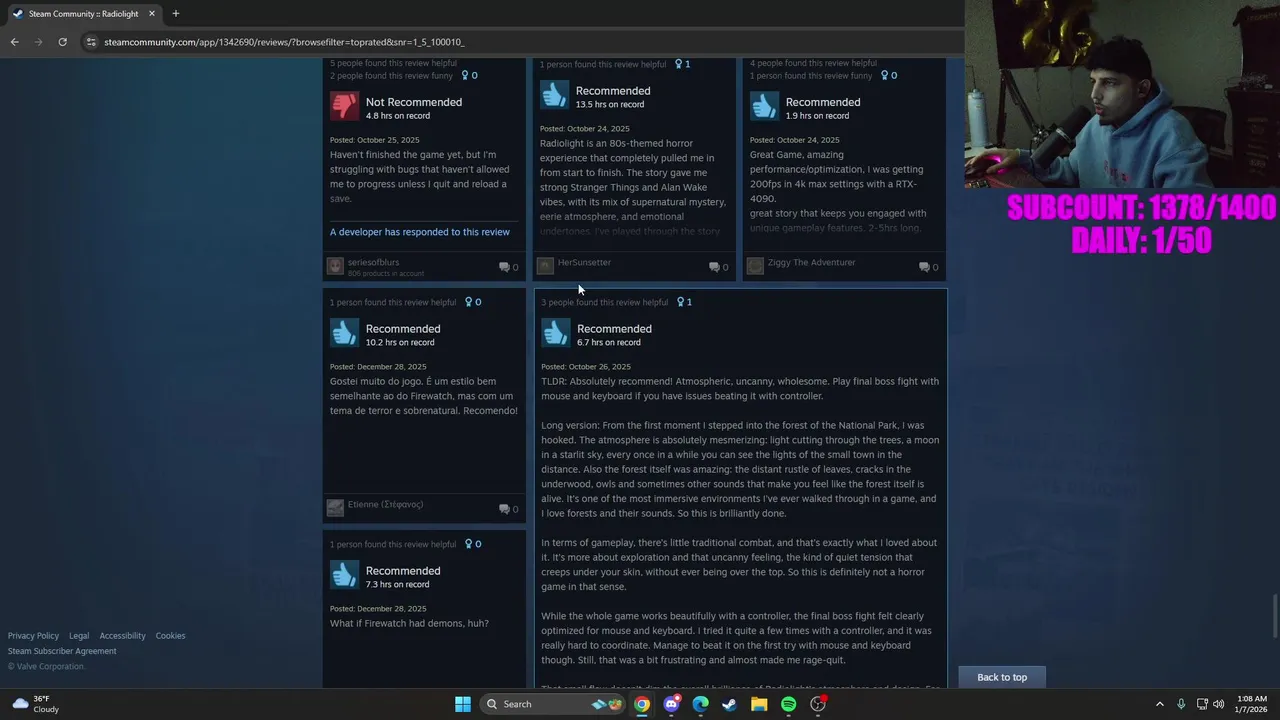Click award icon on 1.9 hrs review
This screenshot has width=1280, height=720.
(x=888, y=75)
